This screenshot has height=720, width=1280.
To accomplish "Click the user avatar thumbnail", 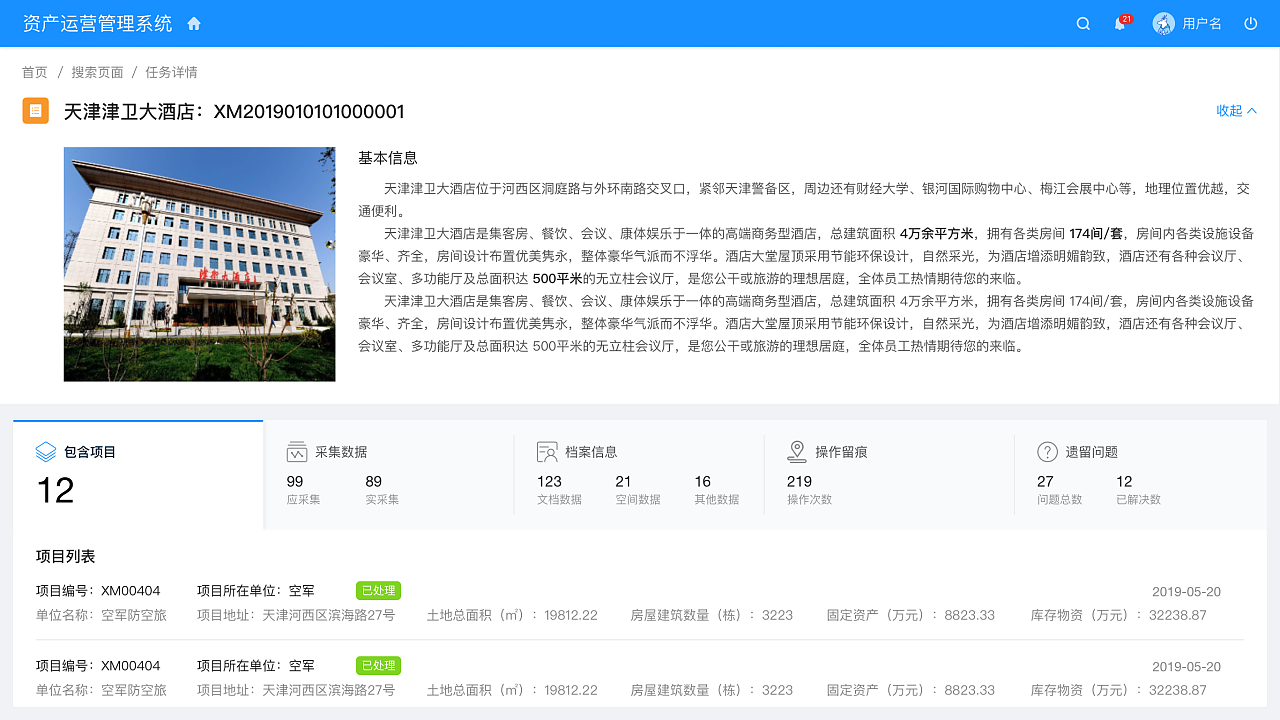I will 1163,23.
